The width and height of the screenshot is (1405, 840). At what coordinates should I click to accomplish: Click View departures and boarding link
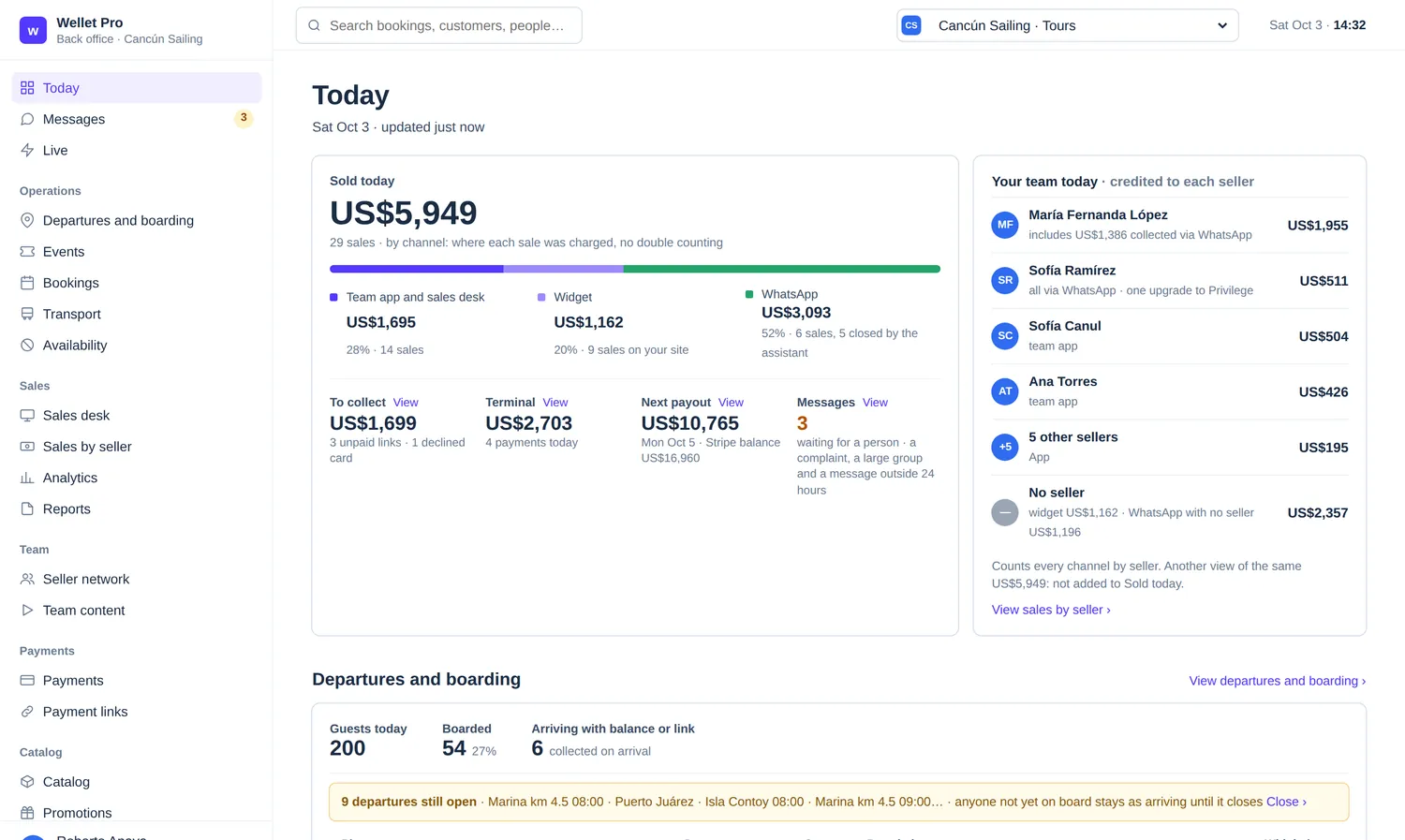click(1278, 681)
